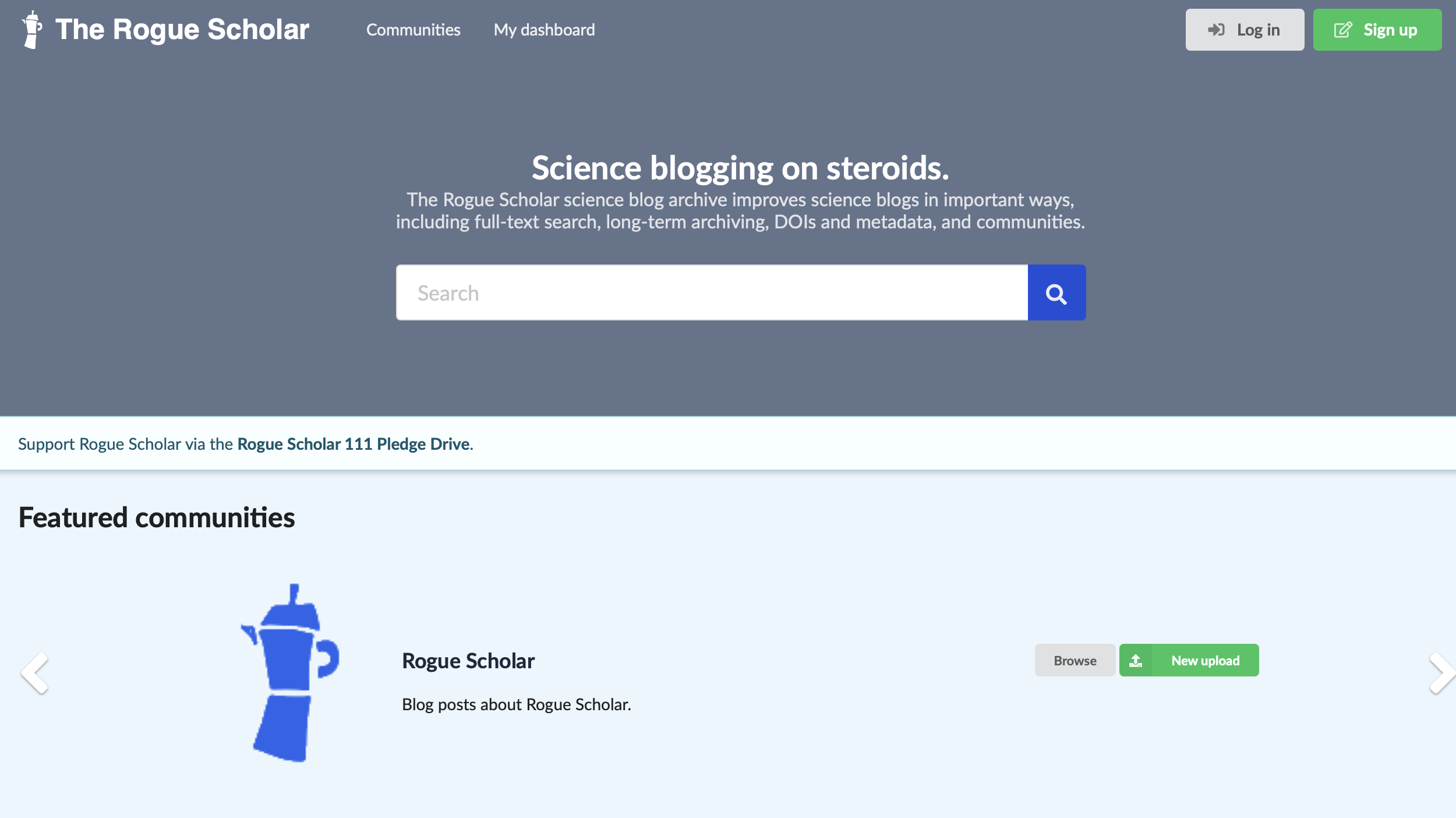
Task: Click the arrow icon beside Log in
Action: coord(1215,30)
